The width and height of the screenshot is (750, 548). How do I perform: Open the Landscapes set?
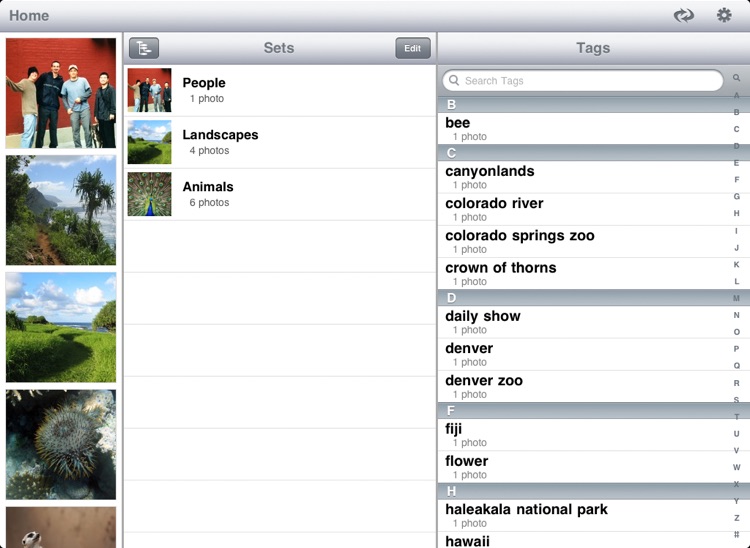(280, 142)
